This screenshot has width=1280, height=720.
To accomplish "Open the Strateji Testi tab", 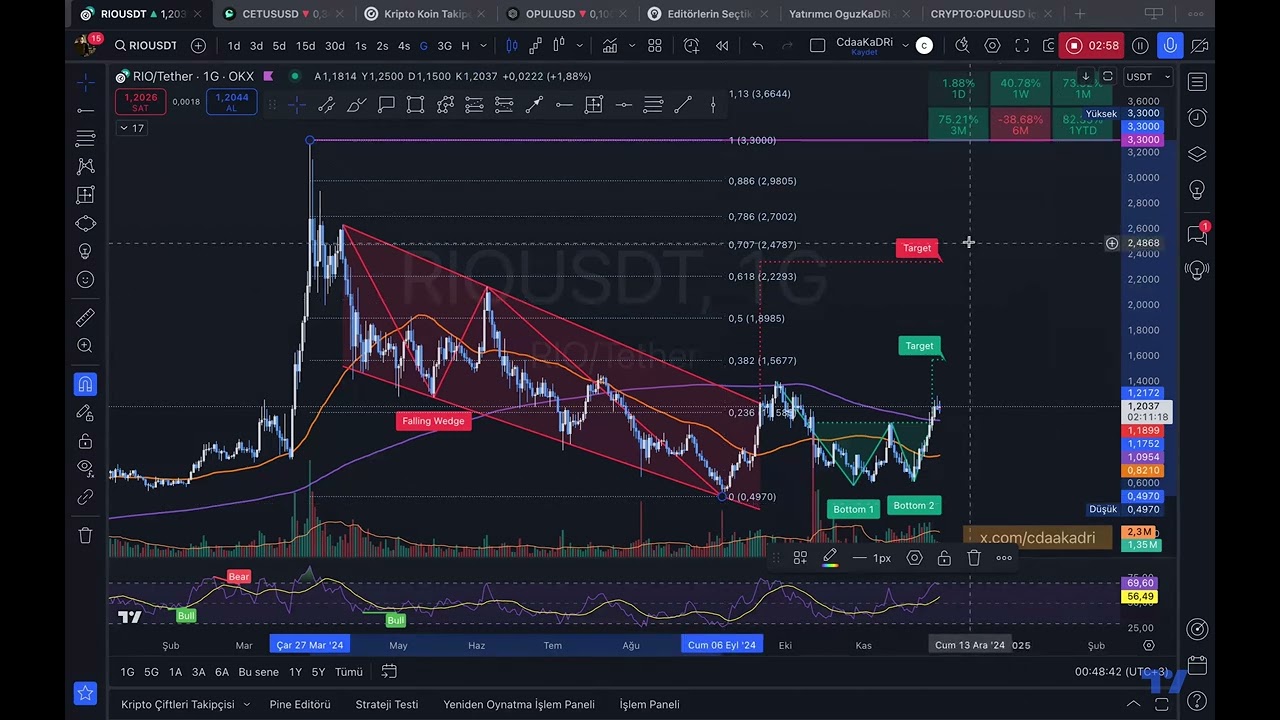I will (387, 704).
